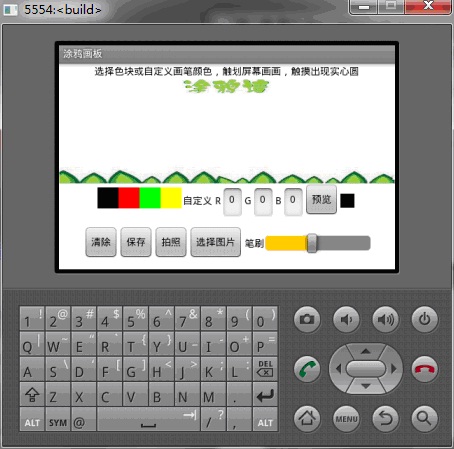The height and width of the screenshot is (449, 454).
Task: Click the R value input field
Action: (232, 201)
